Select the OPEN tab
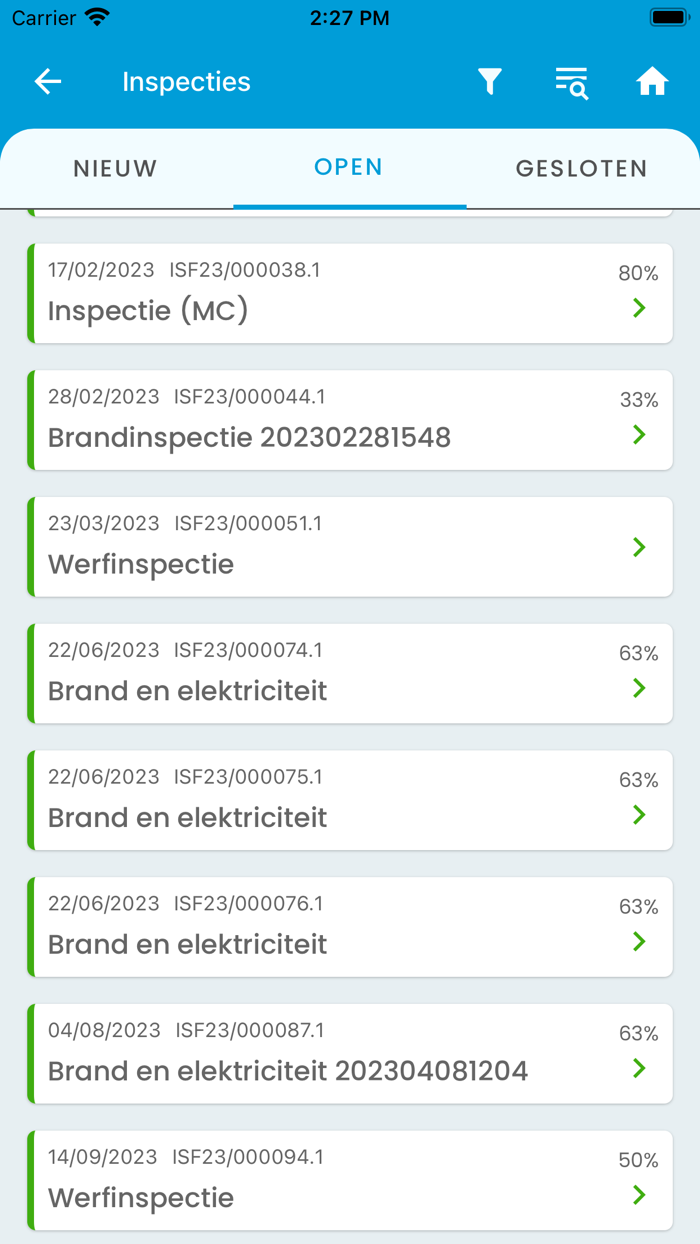 (348, 167)
